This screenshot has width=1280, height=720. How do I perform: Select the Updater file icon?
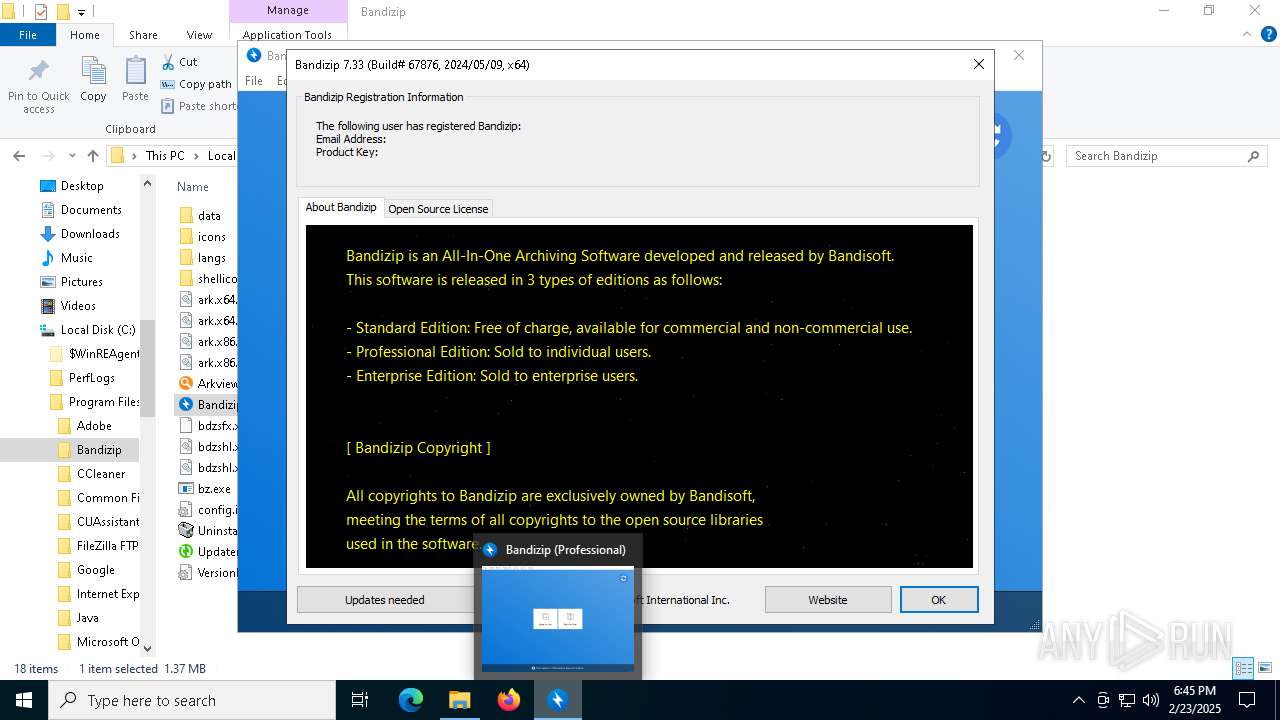(x=186, y=551)
